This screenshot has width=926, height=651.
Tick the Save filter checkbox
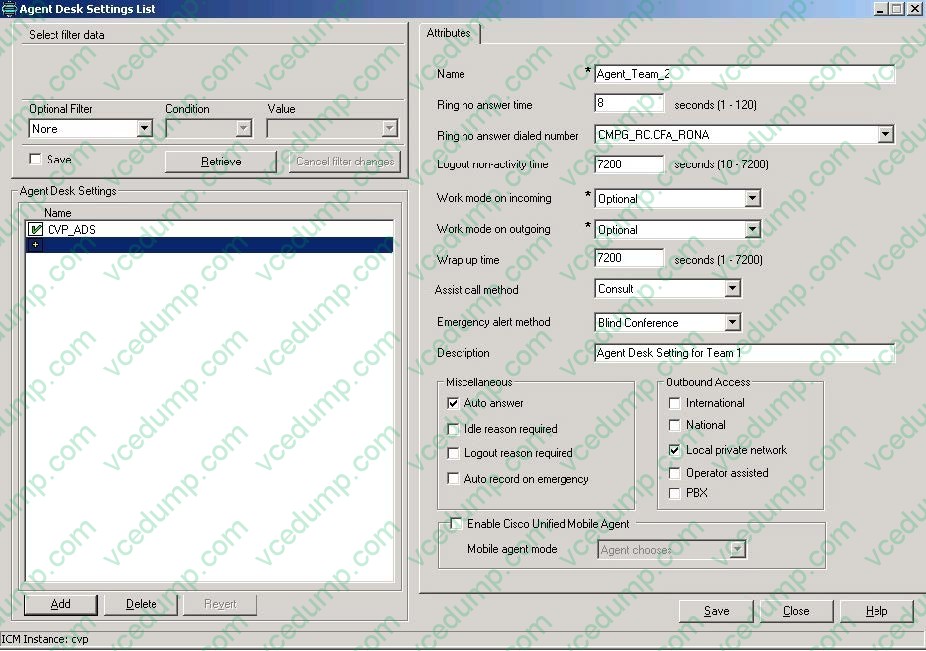coord(36,160)
